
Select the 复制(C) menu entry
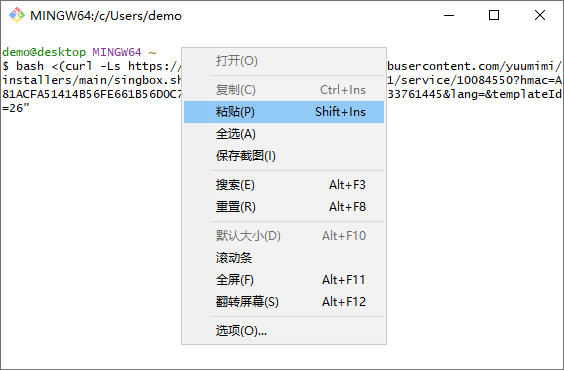click(284, 90)
